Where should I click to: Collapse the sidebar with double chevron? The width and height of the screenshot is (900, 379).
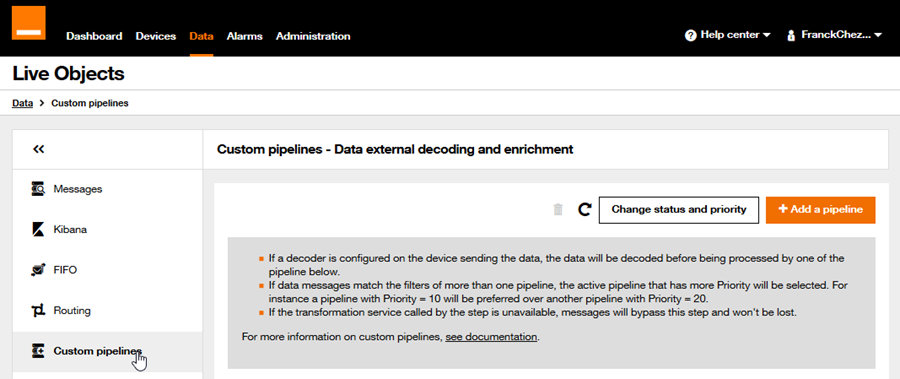pos(38,149)
